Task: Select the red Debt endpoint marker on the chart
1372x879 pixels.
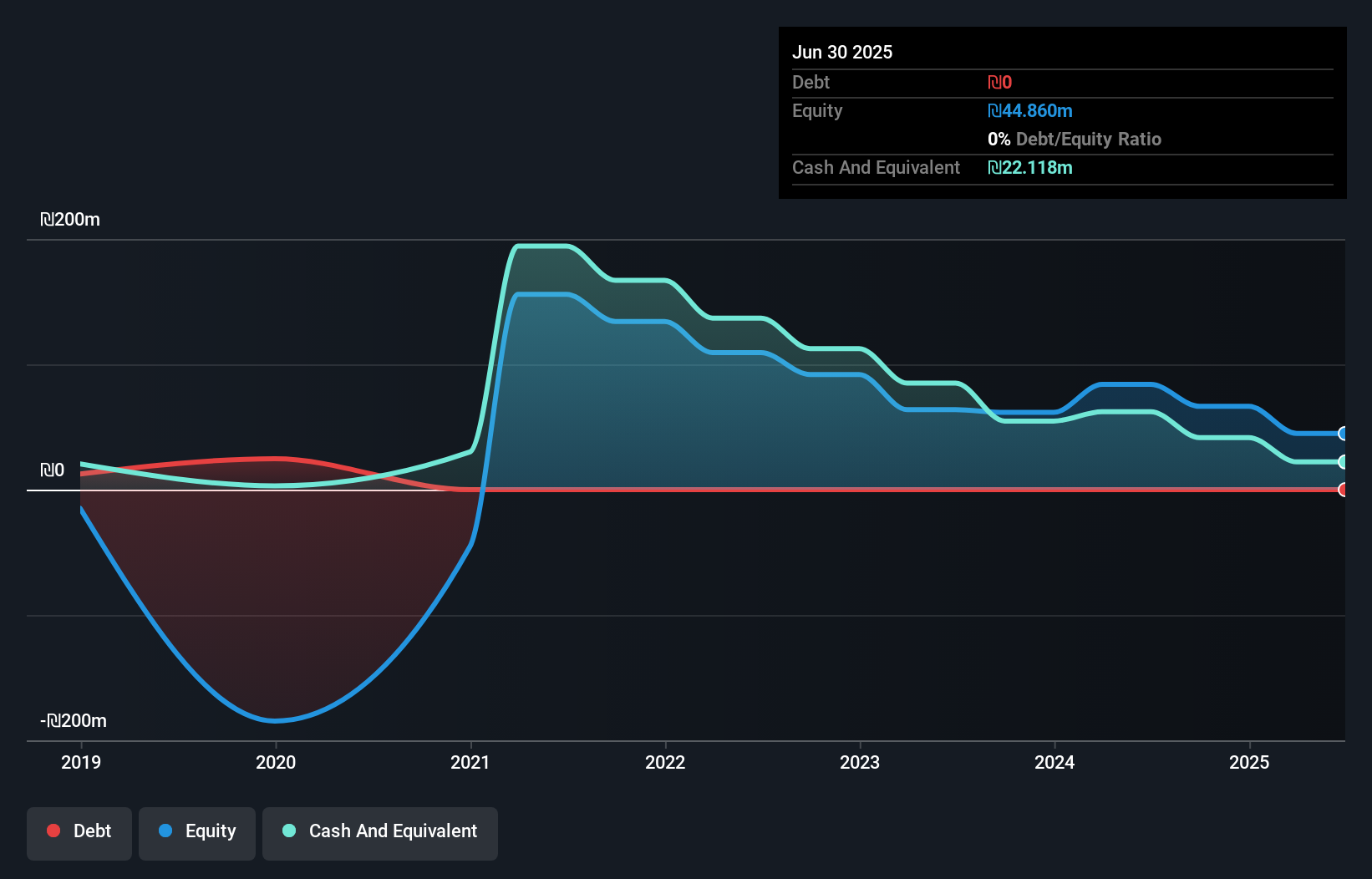Action: [x=1342, y=490]
